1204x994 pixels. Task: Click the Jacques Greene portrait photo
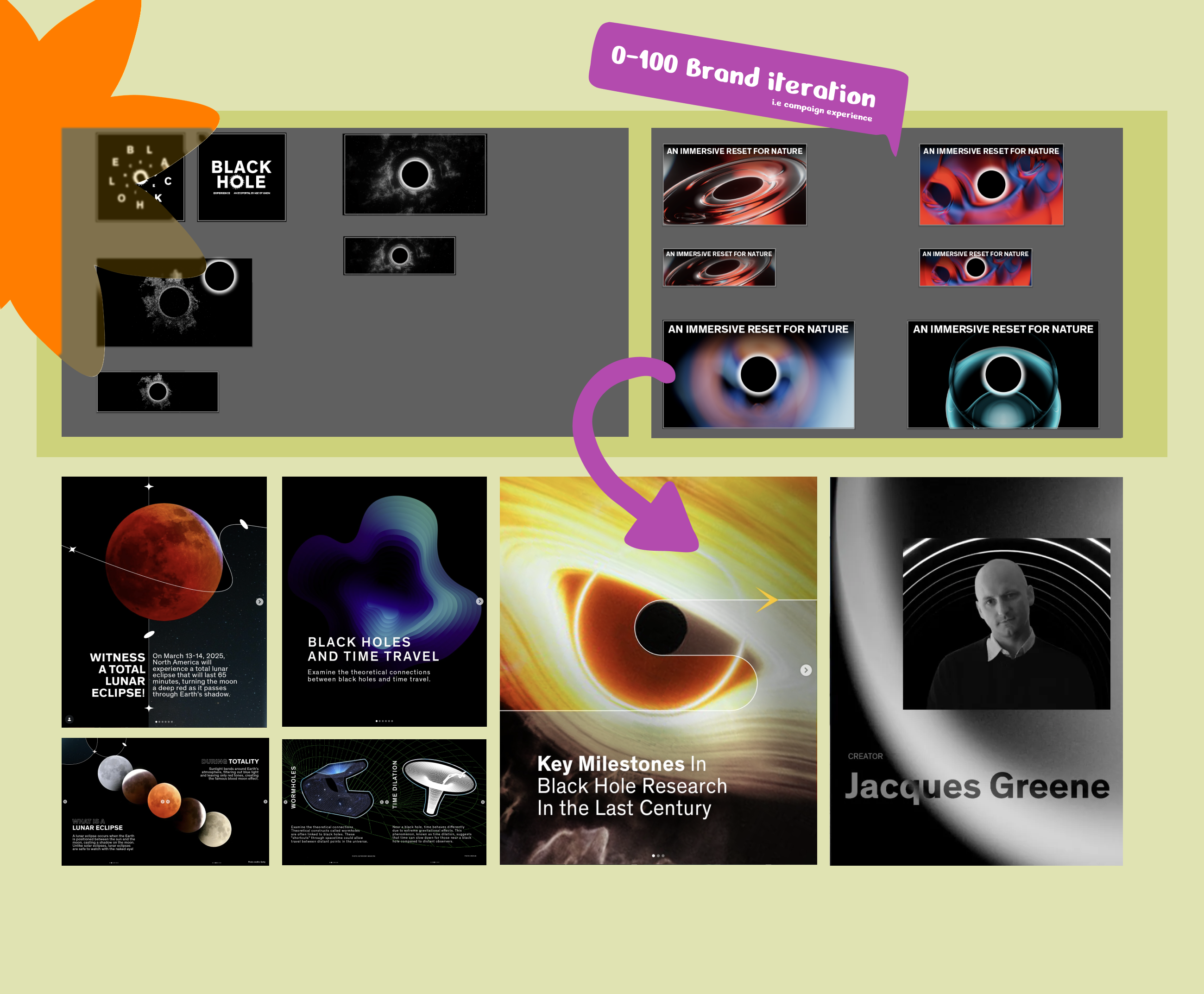click(1007, 623)
